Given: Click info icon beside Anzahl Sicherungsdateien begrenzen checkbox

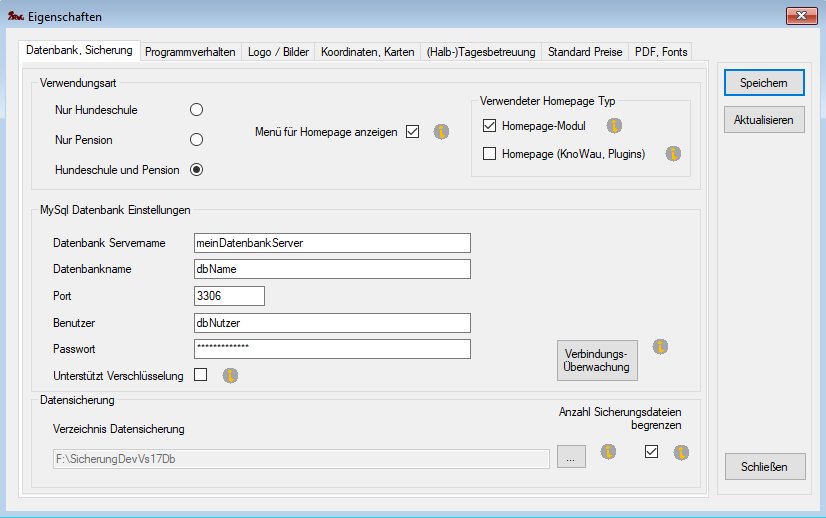Looking at the screenshot, I should tap(680, 452).
